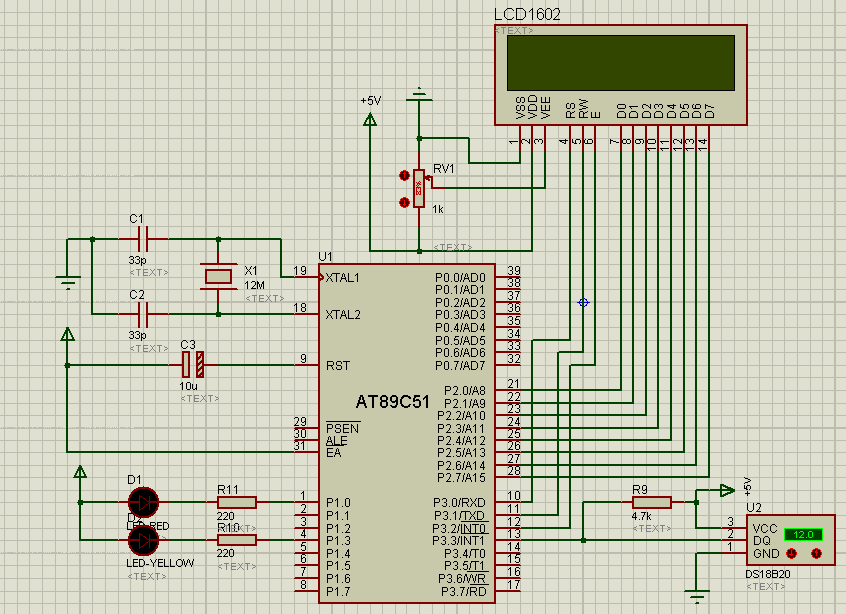This screenshot has width=846, height=614.
Task: Select the C2 capacitor symbol
Action: 143,314
